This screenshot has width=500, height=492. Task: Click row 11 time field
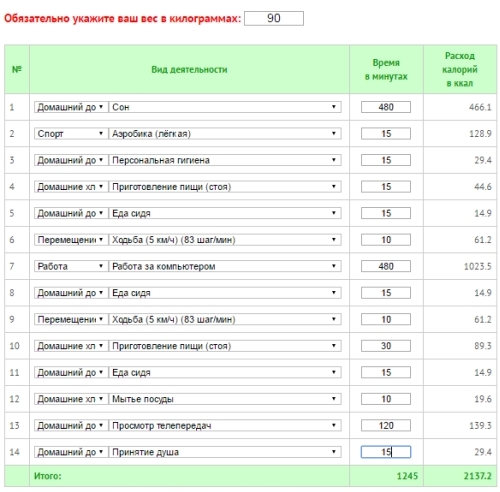pyautogui.click(x=386, y=372)
